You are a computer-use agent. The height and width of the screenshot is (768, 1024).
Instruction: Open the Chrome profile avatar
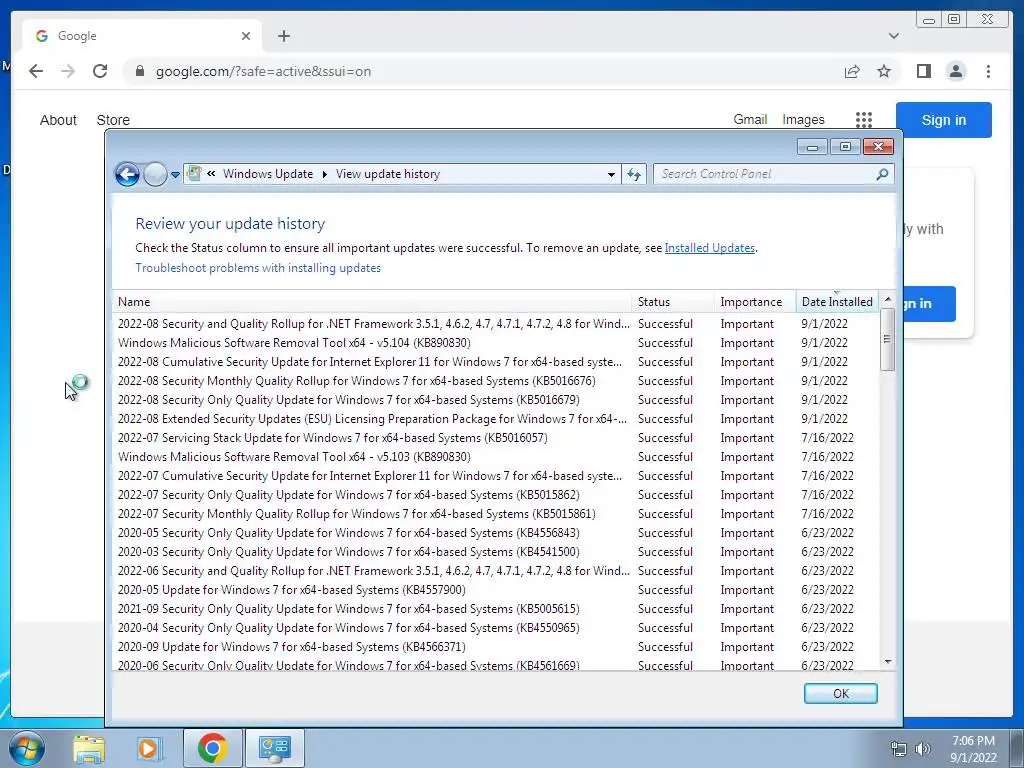pos(956,71)
